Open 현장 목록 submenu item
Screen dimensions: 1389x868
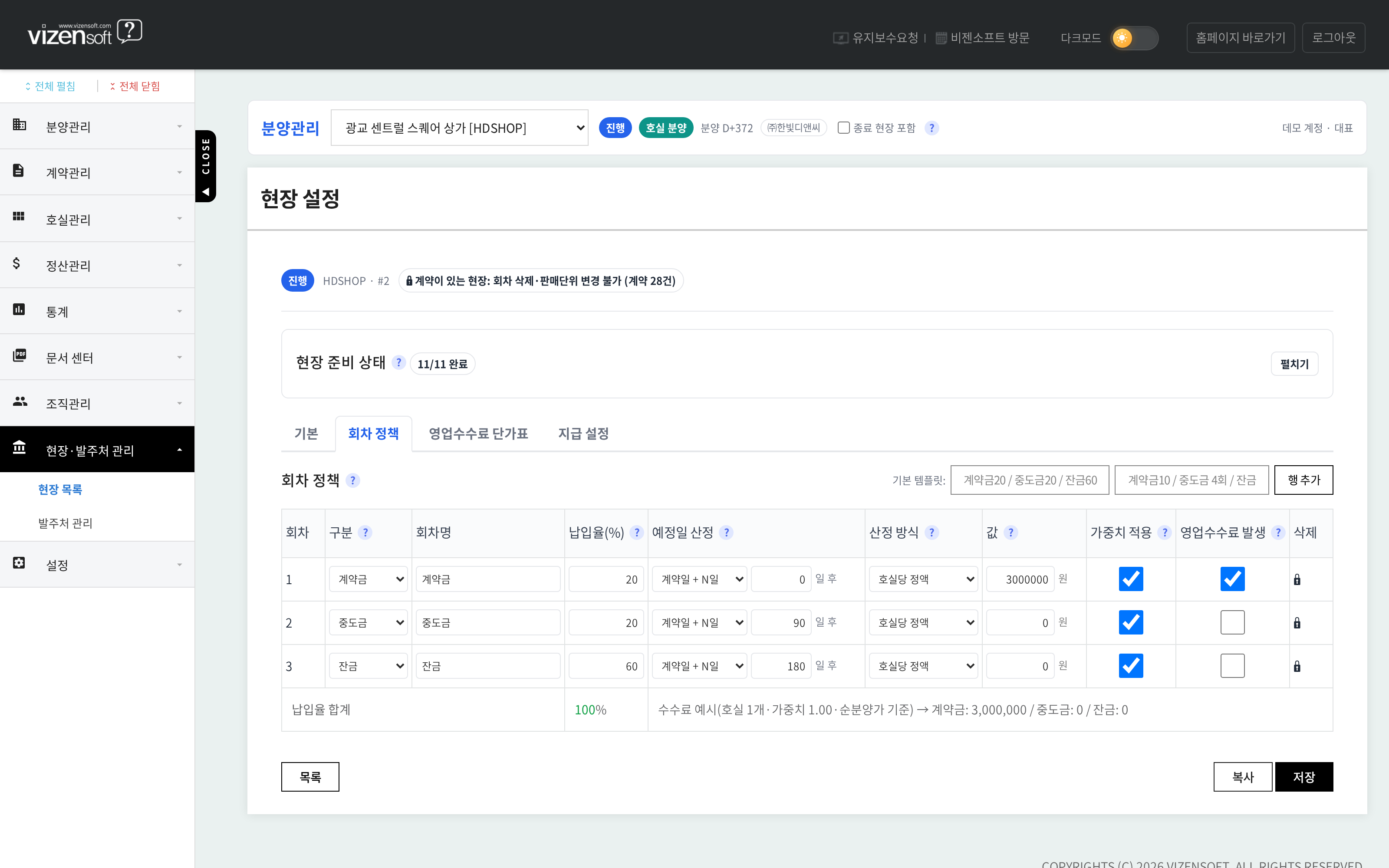click(x=60, y=489)
